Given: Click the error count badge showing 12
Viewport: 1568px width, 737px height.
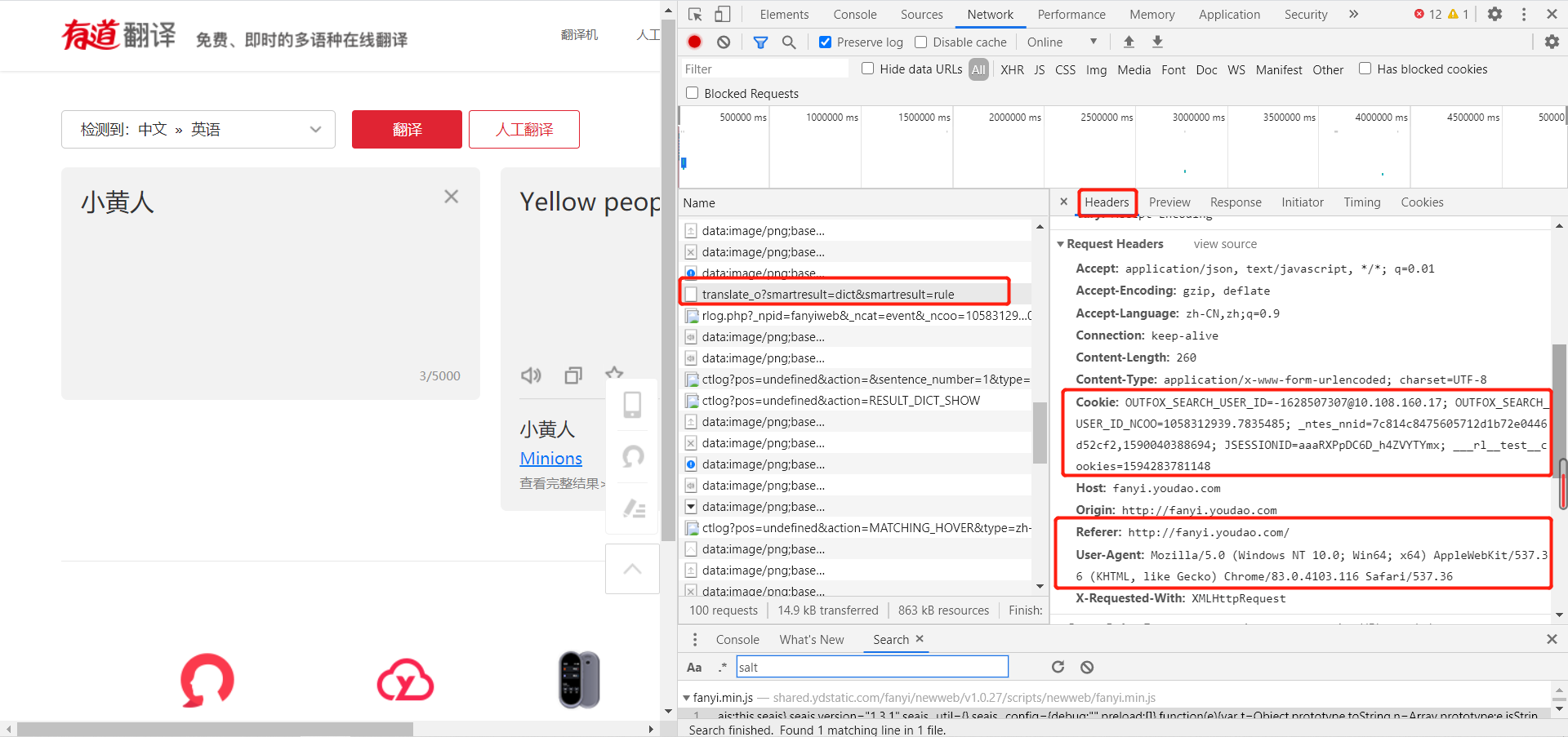Looking at the screenshot, I should 1428,14.
